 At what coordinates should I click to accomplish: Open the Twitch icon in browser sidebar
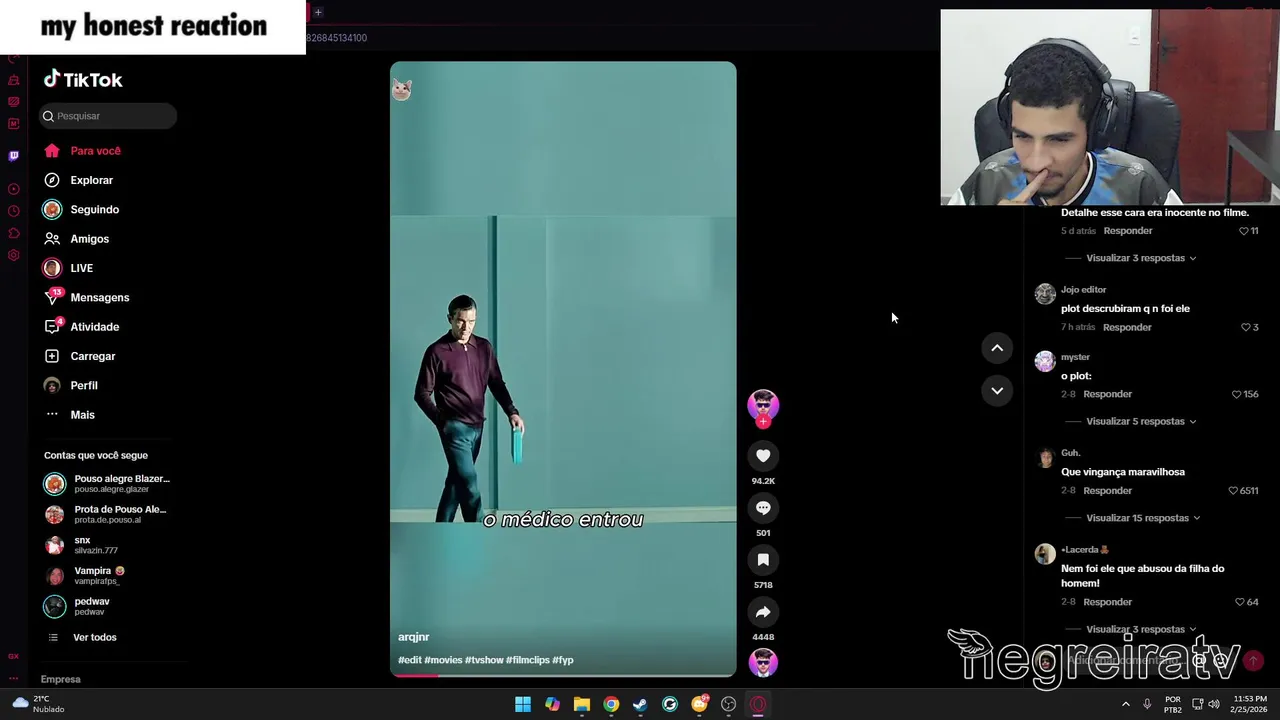pyautogui.click(x=14, y=156)
